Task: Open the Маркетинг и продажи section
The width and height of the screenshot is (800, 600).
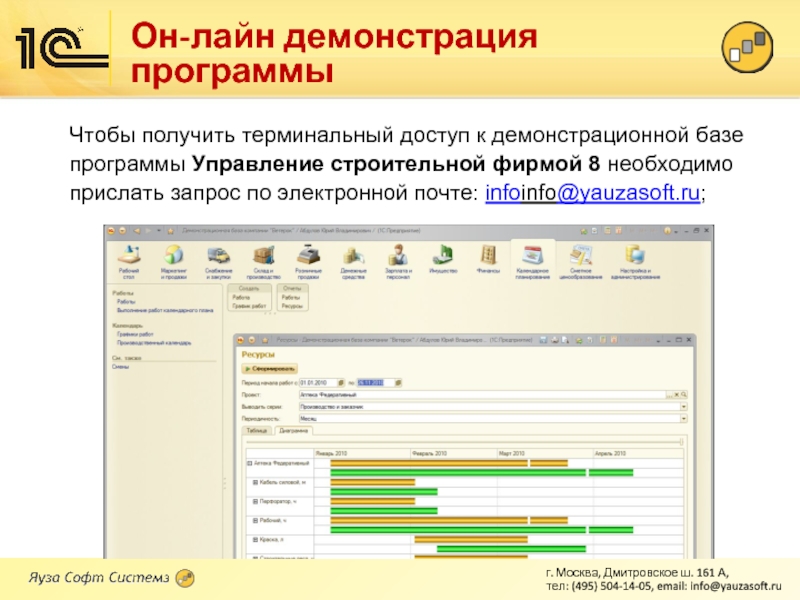Action: pyautogui.click(x=173, y=261)
